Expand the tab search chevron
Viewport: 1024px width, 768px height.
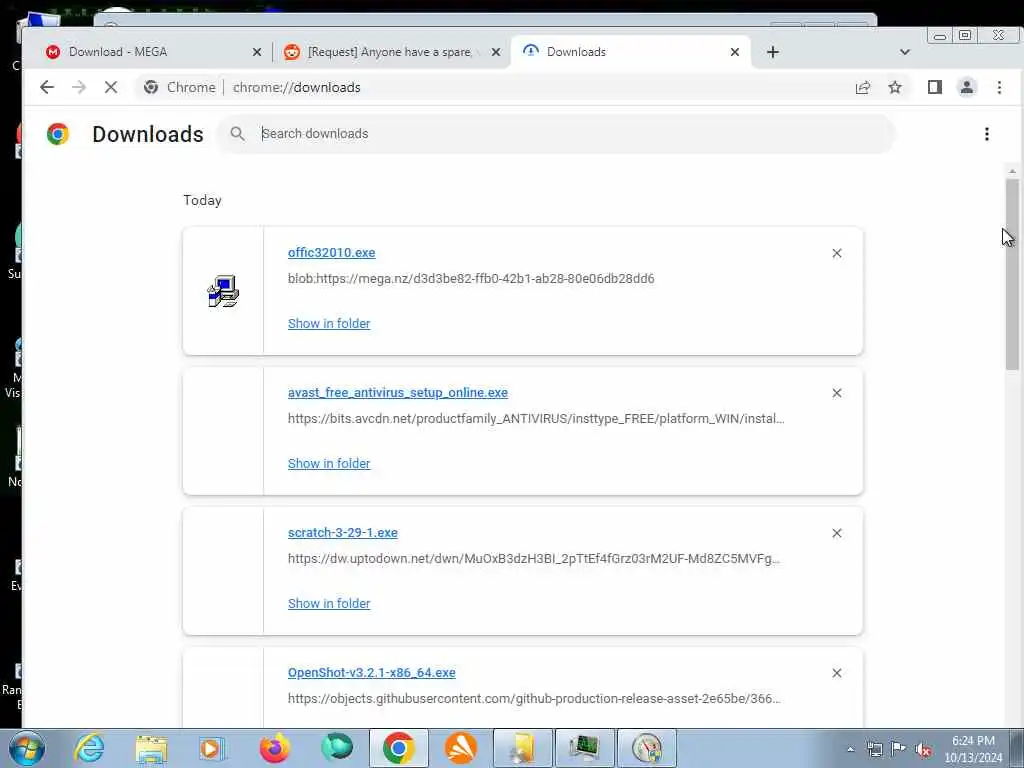[904, 52]
